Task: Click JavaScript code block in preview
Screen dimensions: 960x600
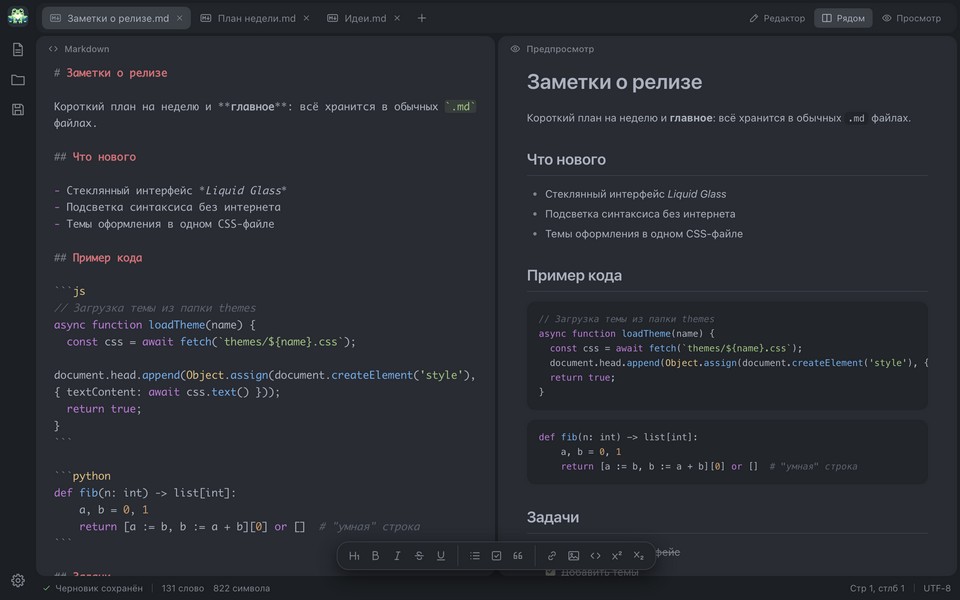Action: (x=727, y=355)
